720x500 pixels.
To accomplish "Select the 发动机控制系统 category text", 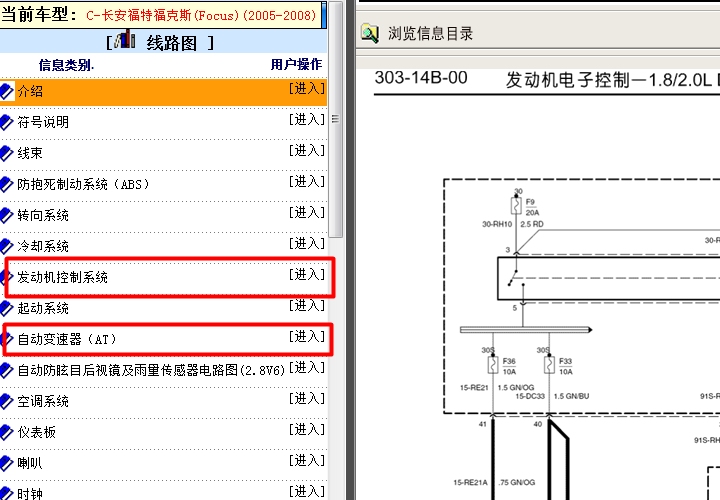I will (62, 277).
